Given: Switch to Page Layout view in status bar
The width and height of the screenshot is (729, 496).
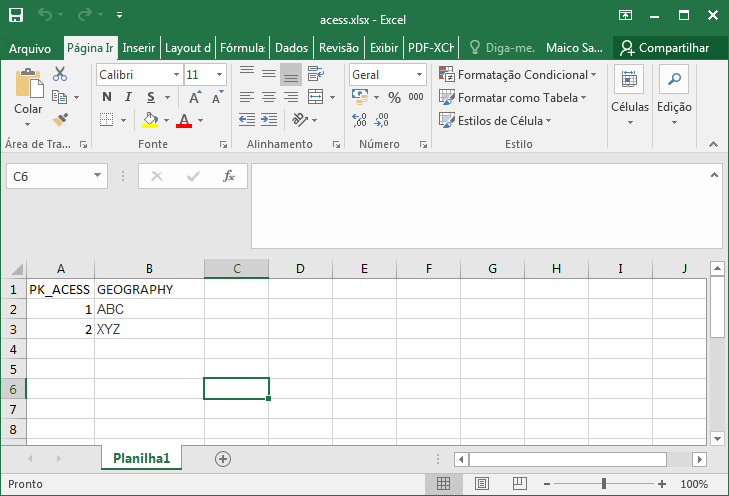Looking at the screenshot, I should 479,484.
